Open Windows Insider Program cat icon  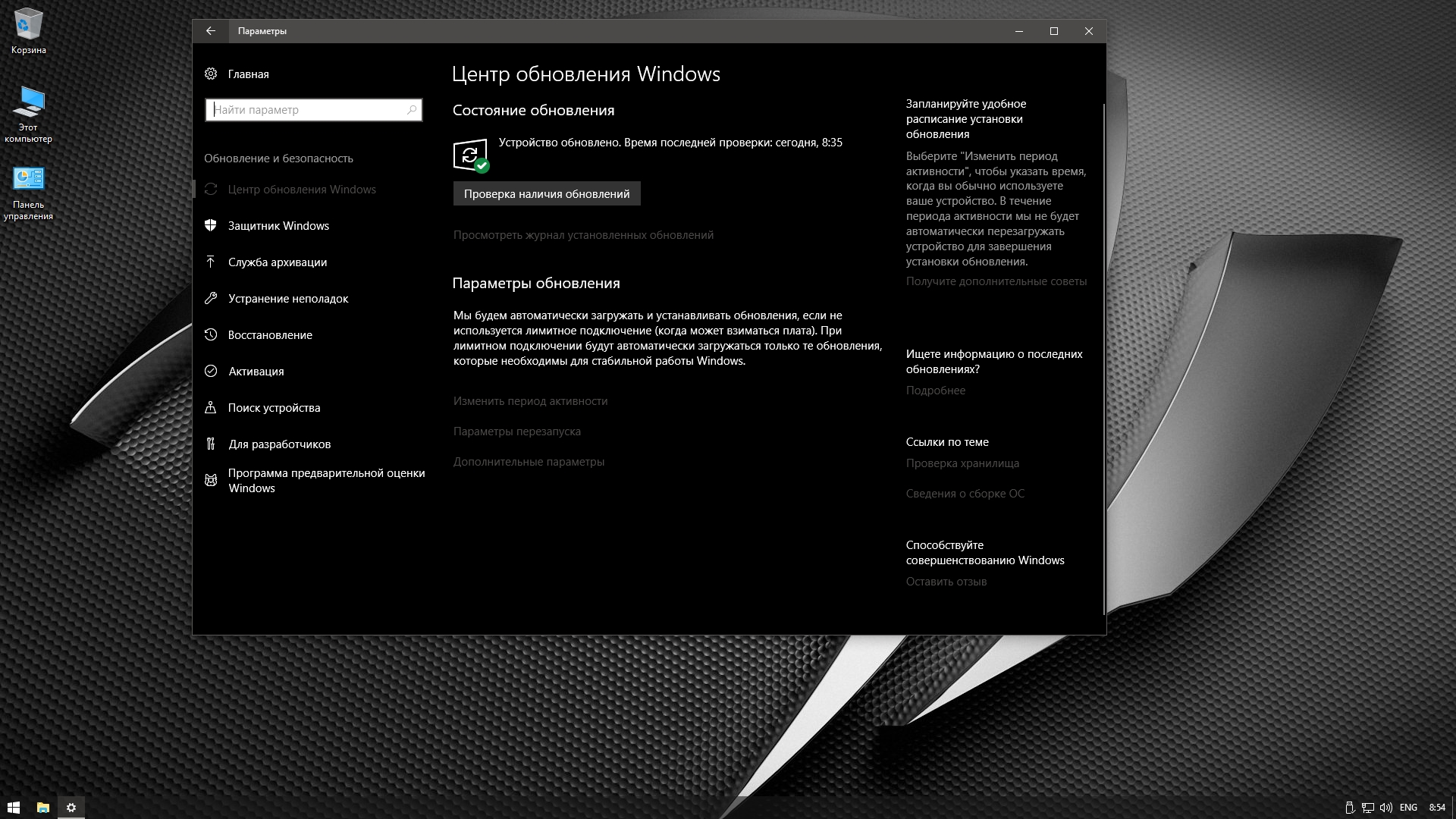point(211,480)
